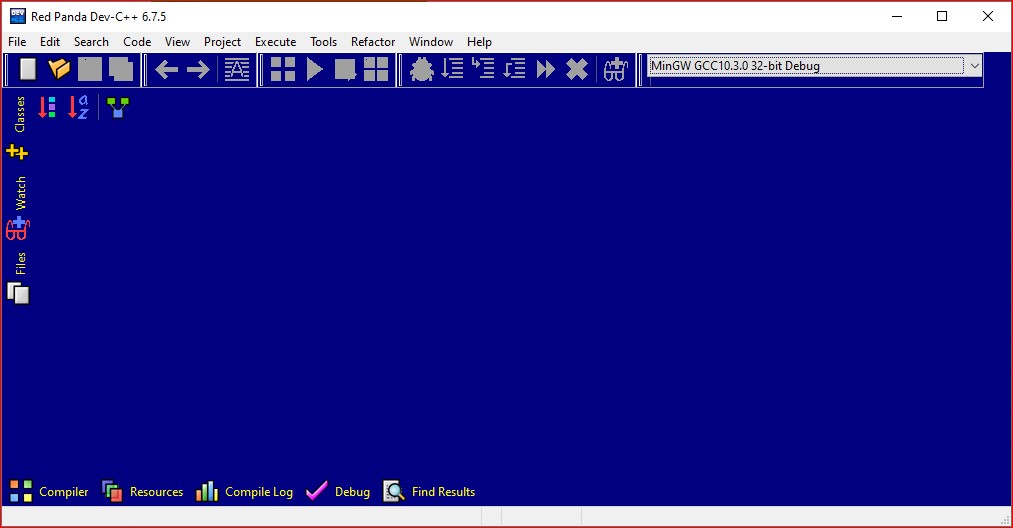The image size is (1013, 528).
Task: Open the Project menu
Action: (x=222, y=42)
